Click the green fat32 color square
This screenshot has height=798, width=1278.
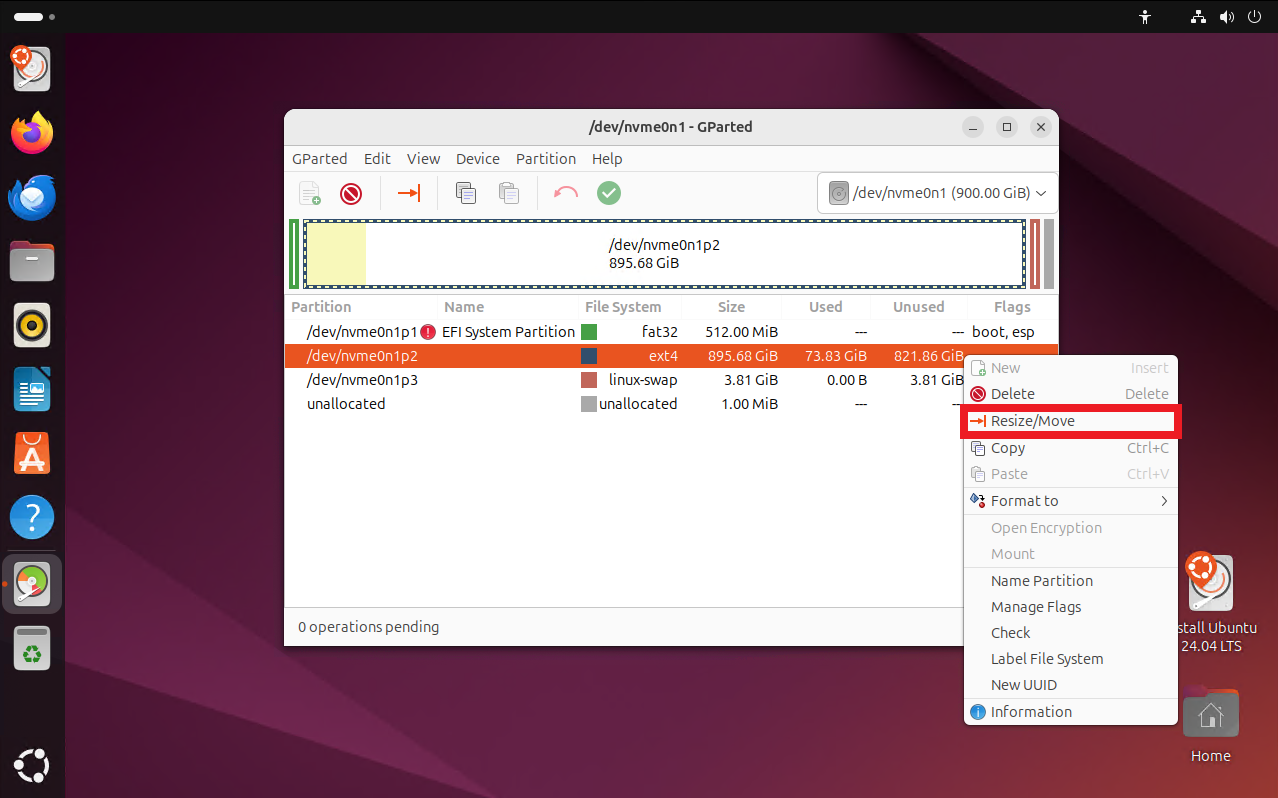pos(589,332)
